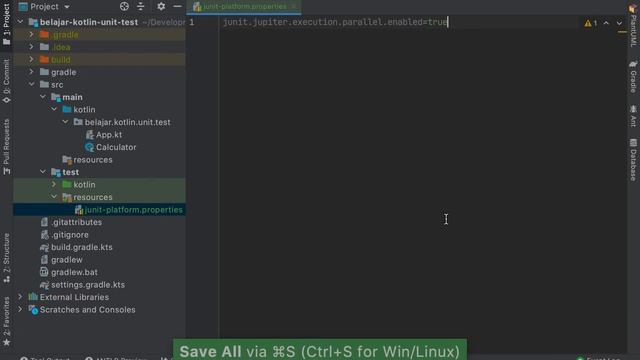Collapse the main kotlin folder
The image size is (640, 360).
pos(54,109)
